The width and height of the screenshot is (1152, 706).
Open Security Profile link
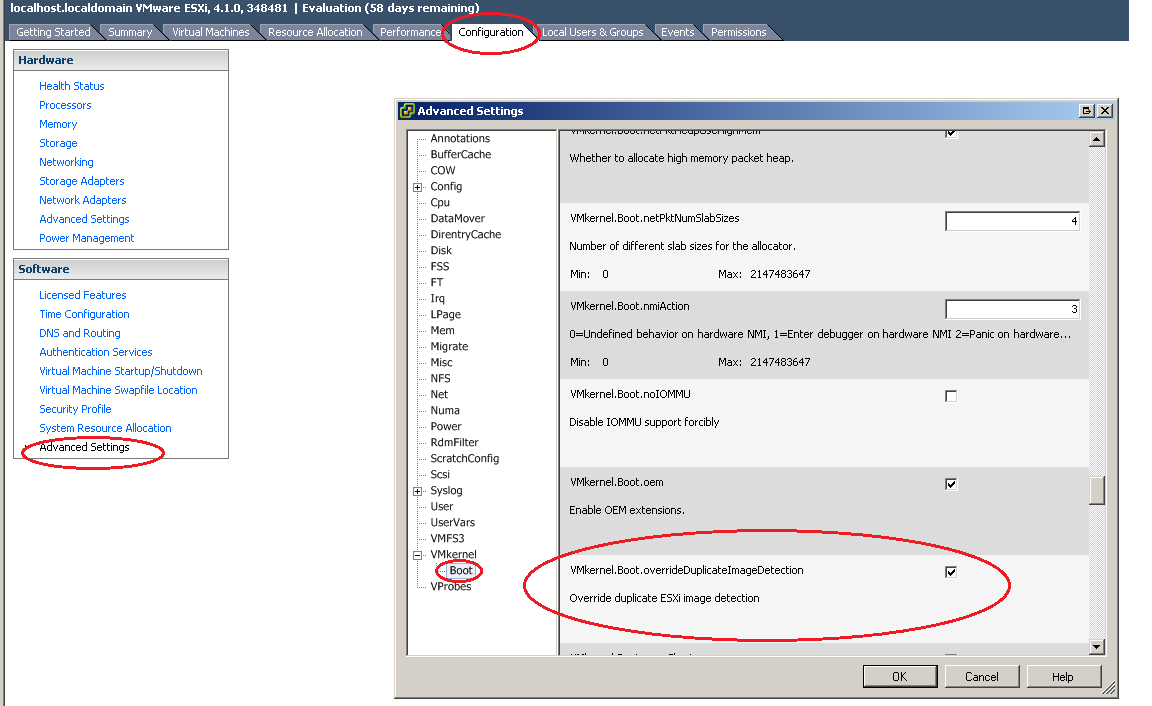tap(76, 410)
